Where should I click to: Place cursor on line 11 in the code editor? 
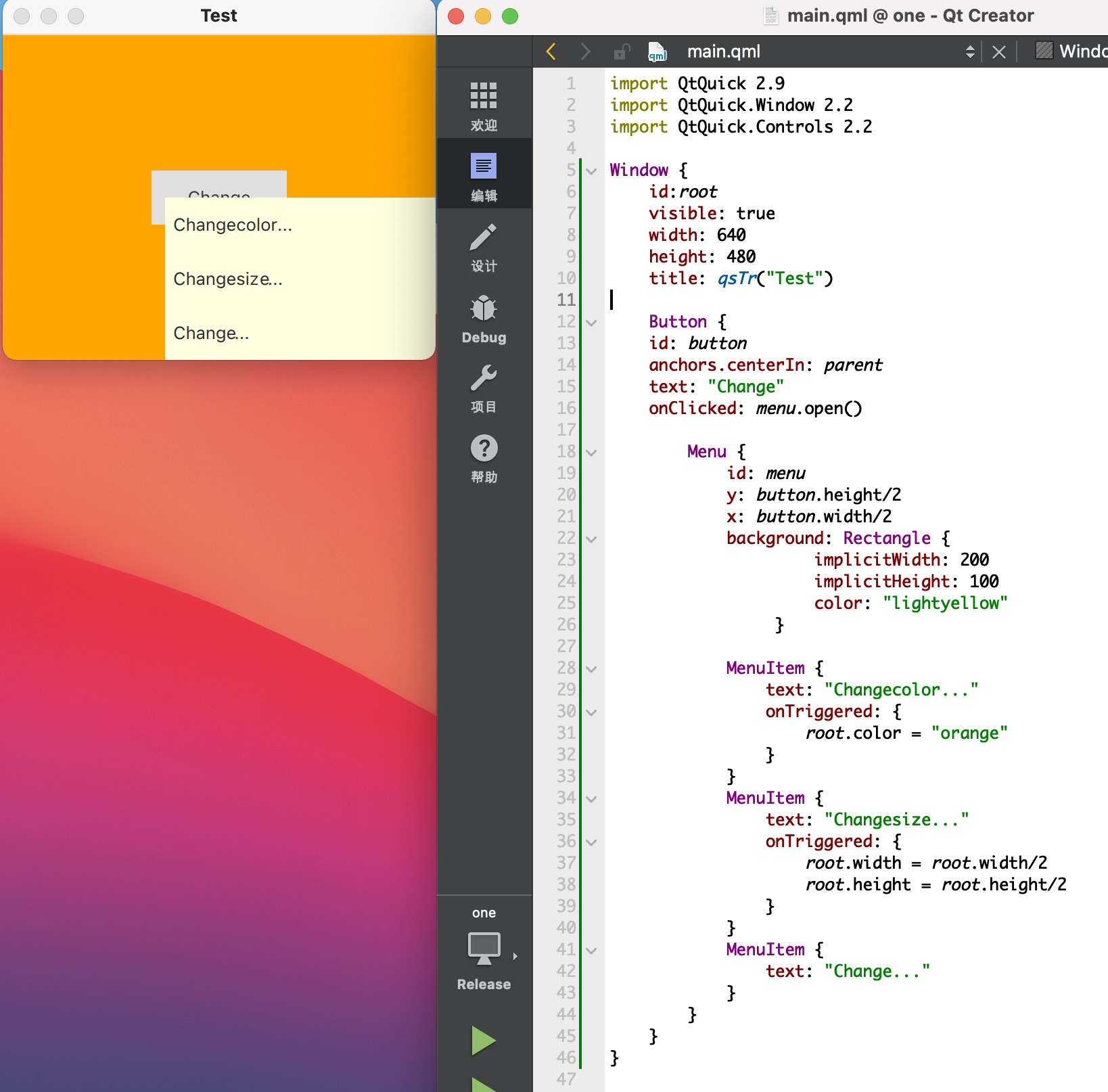pyautogui.click(x=676, y=300)
